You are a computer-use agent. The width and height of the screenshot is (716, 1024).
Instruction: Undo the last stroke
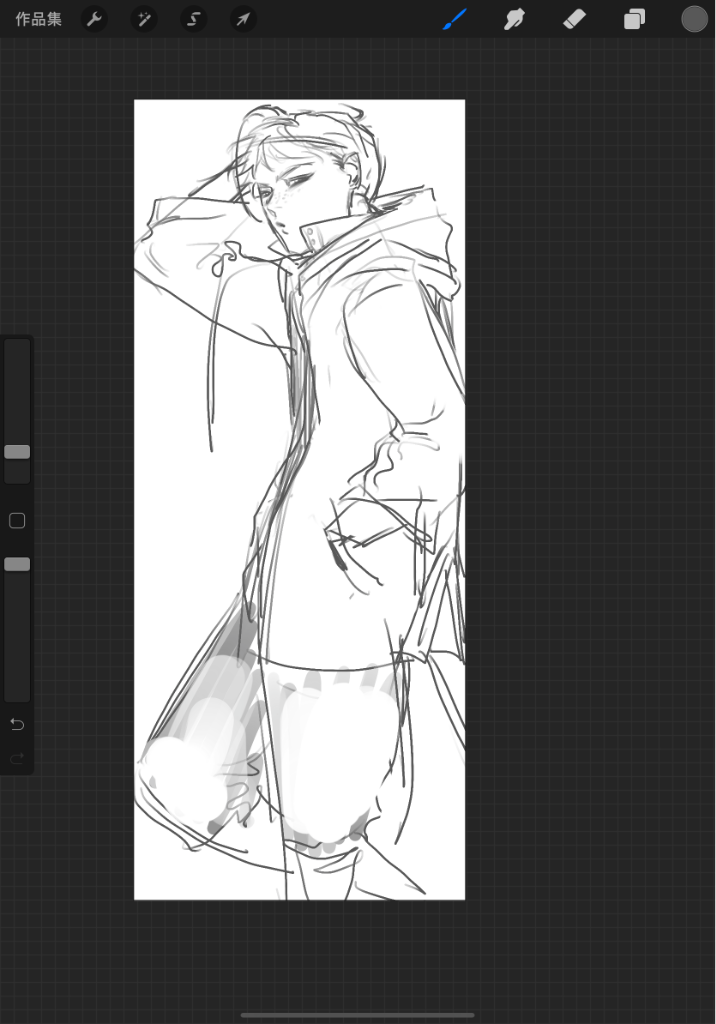point(17,724)
